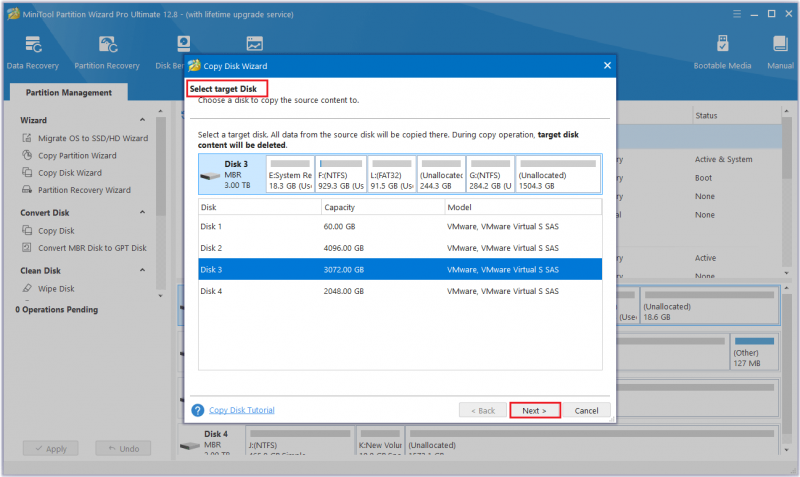Switch to the Partition Management tab
800x477 pixels.
[x=68, y=92]
